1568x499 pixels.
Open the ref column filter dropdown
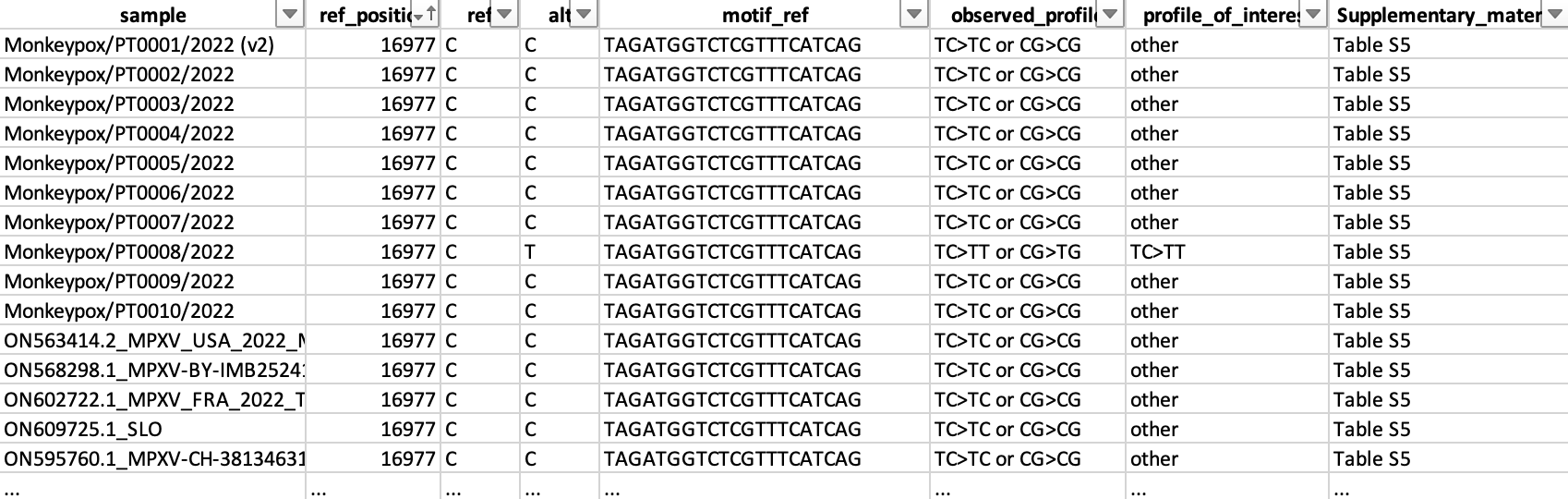pyautogui.click(x=504, y=15)
